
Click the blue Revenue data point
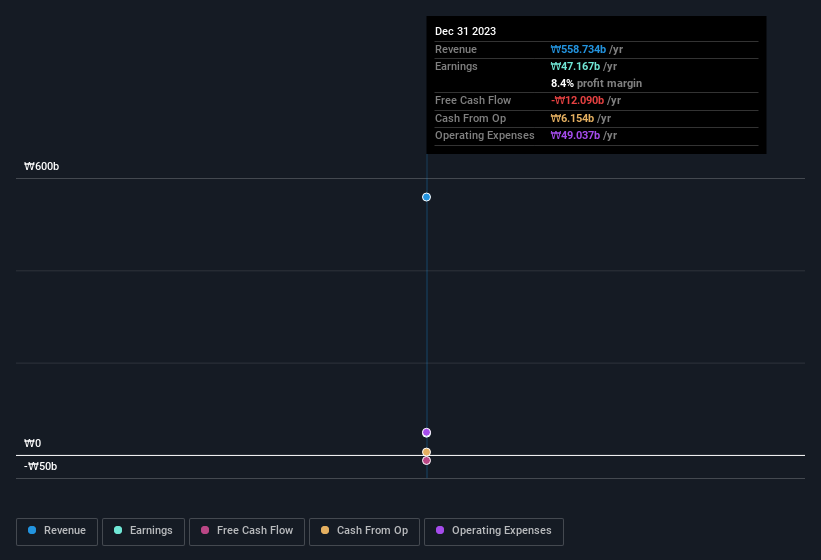point(426,197)
